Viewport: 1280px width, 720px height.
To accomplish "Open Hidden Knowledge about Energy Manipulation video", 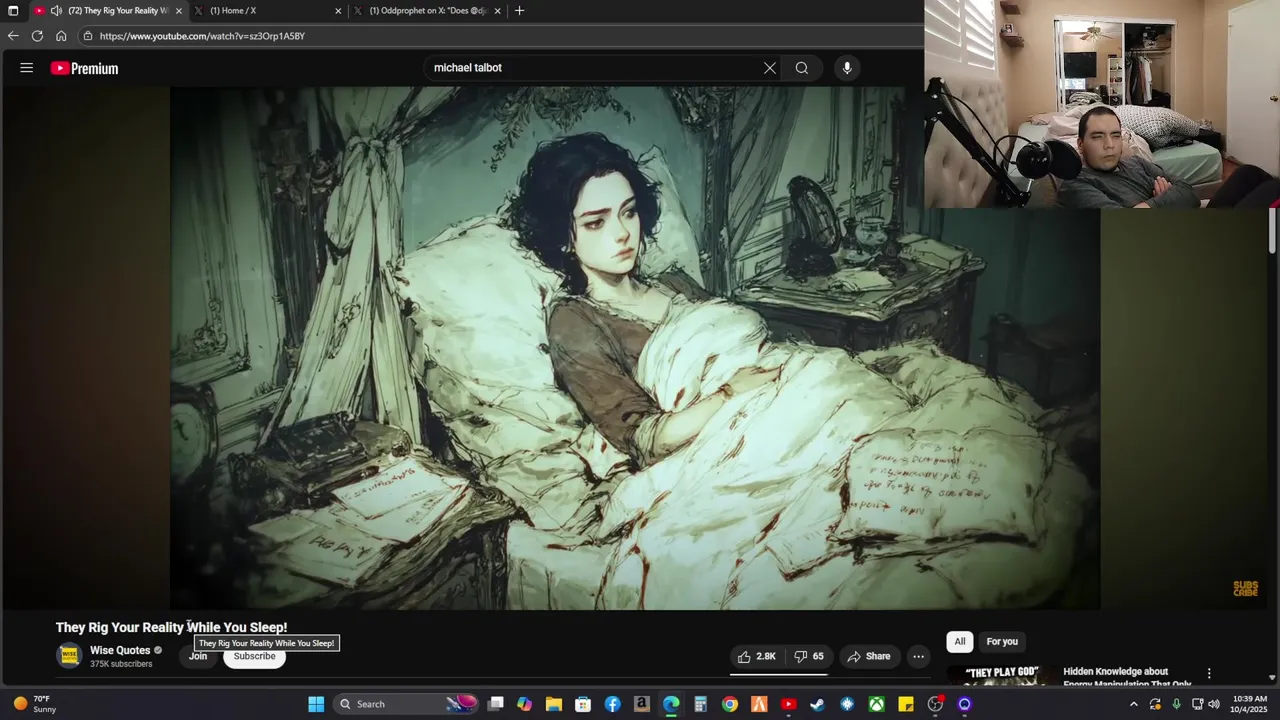I will click(x=1127, y=677).
